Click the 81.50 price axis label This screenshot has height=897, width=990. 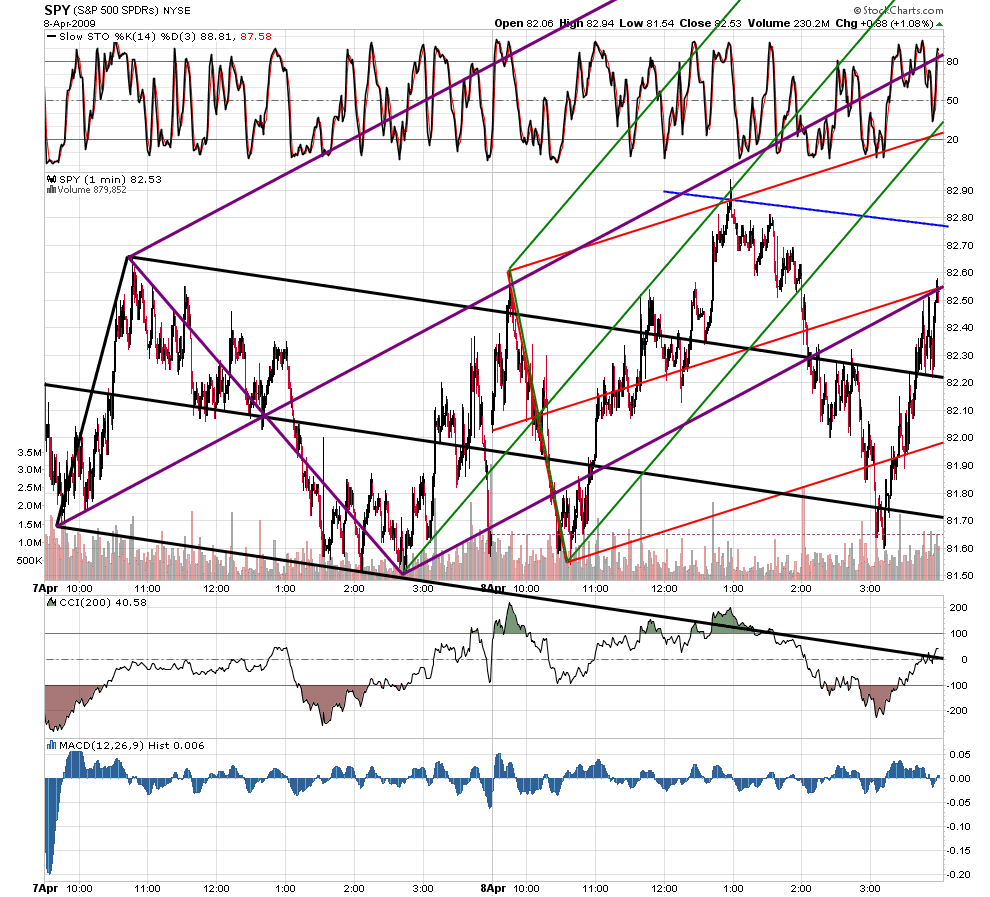(x=960, y=576)
